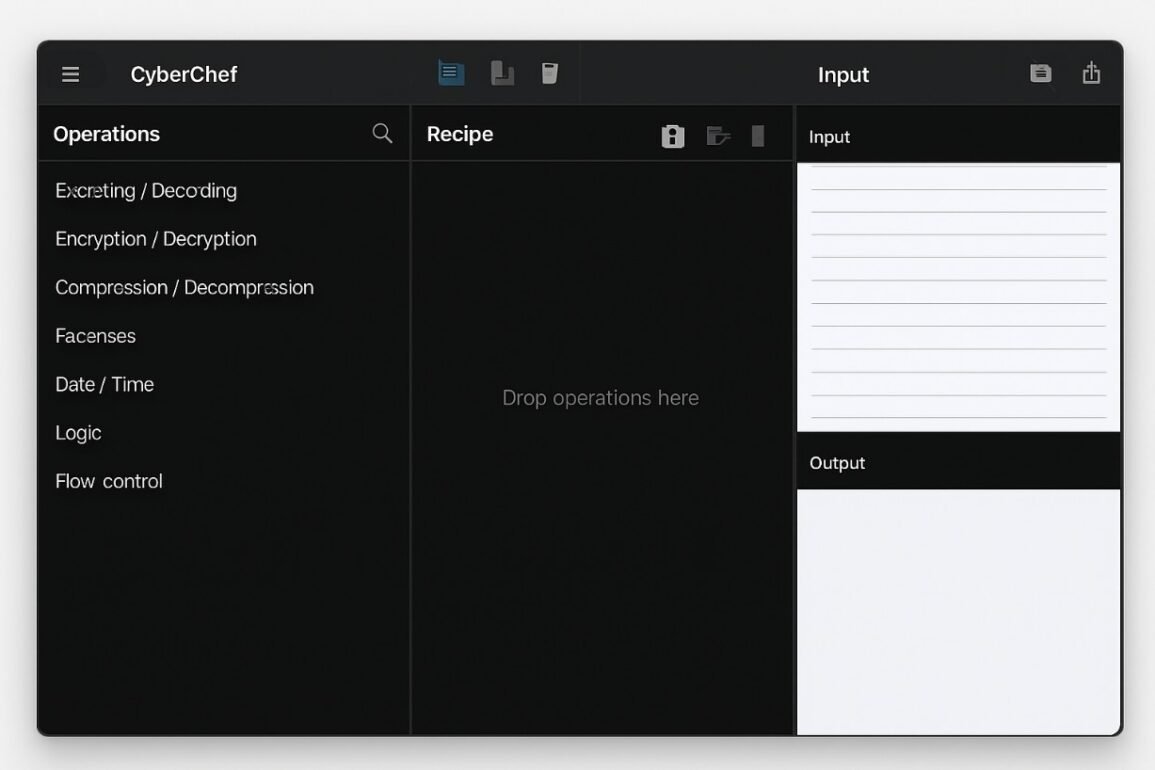Expand the Date / Time category

pyautogui.click(x=104, y=384)
